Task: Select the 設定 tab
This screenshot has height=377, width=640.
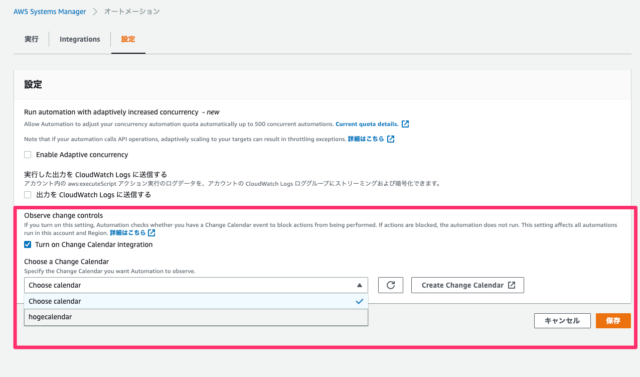Action: pos(128,39)
